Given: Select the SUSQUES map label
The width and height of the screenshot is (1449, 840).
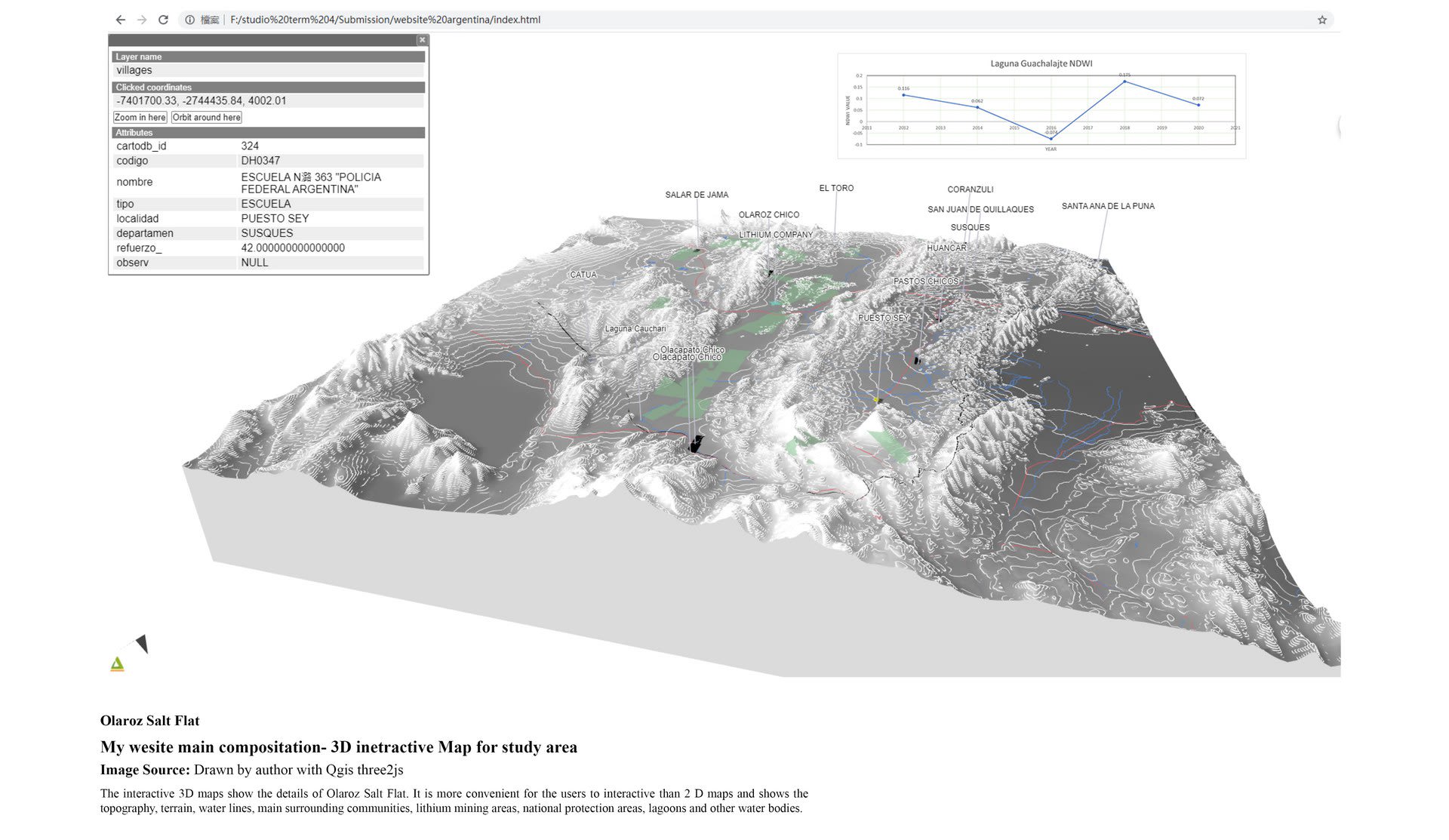Looking at the screenshot, I should click(970, 227).
